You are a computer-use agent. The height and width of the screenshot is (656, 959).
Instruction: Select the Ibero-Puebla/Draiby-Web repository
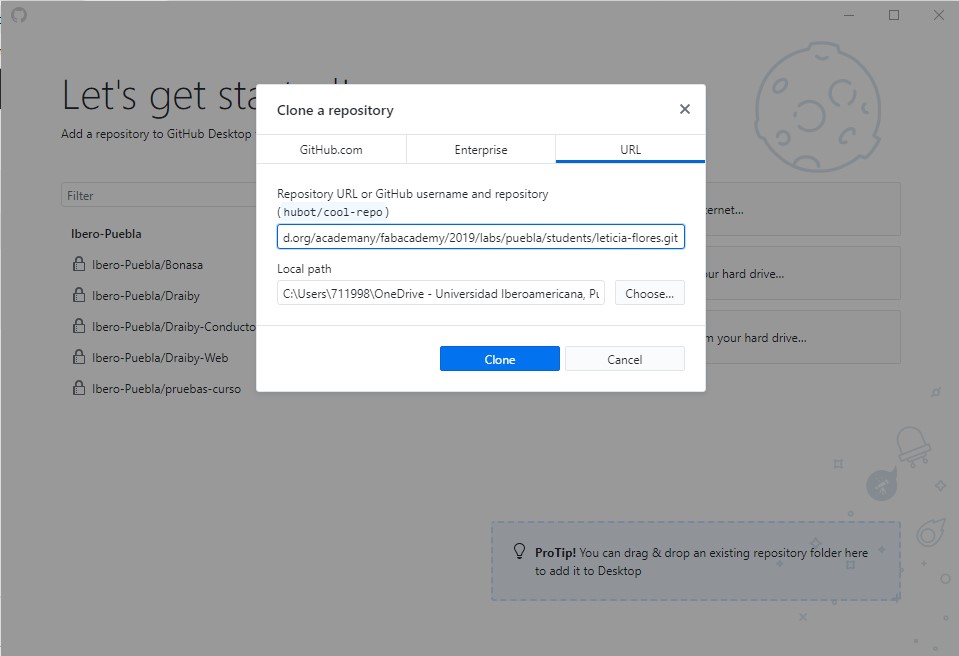(x=159, y=358)
